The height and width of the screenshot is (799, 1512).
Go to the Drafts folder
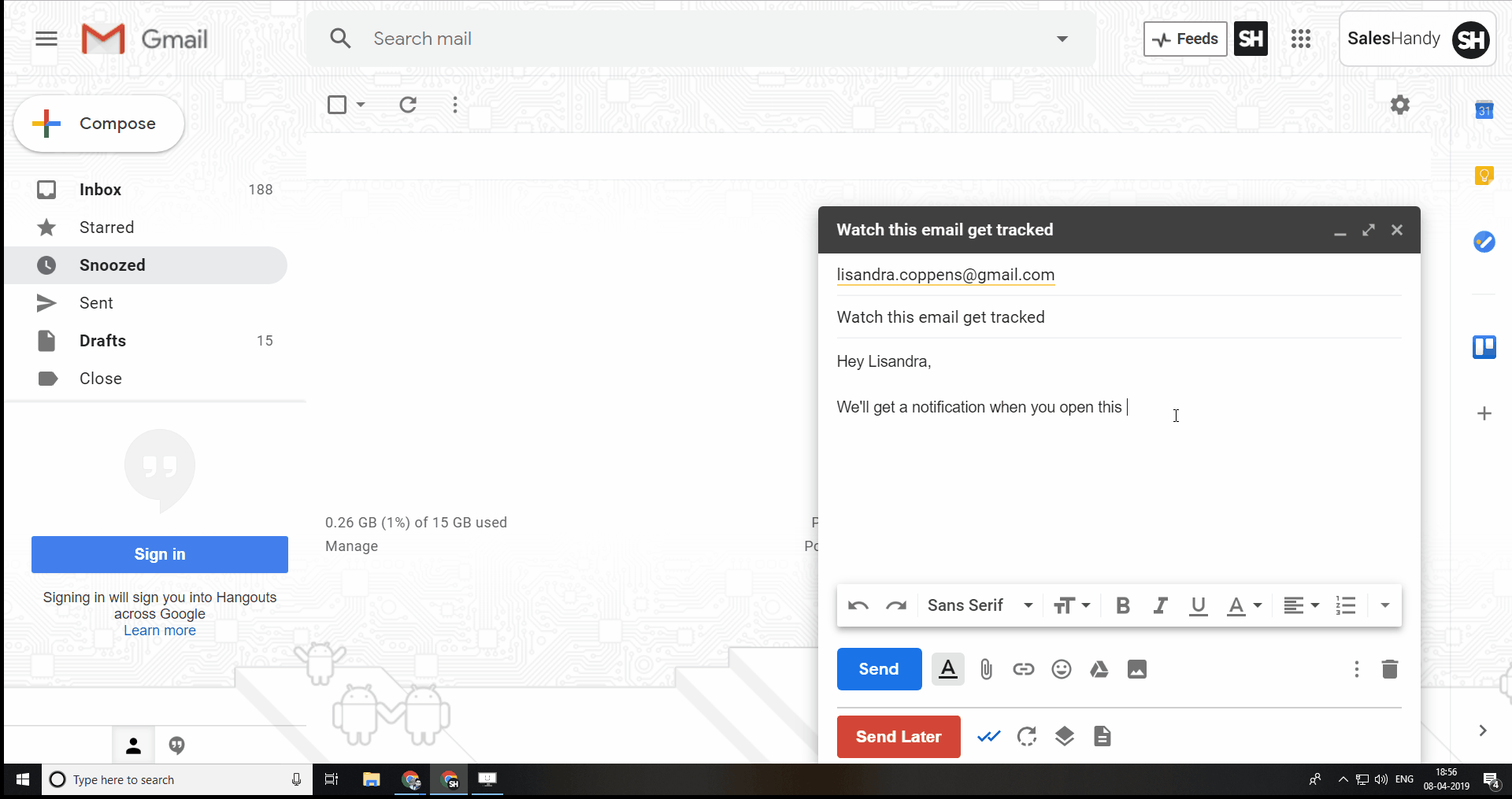click(102, 341)
